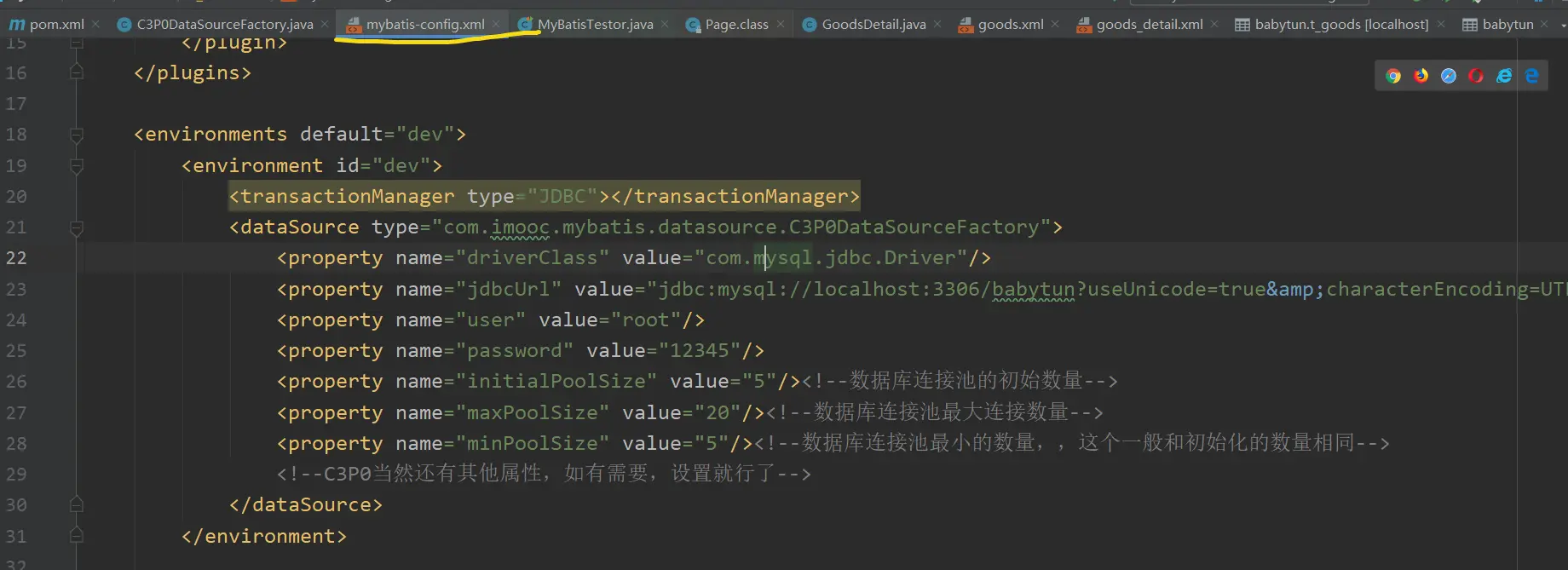Open babytun.t_goods [localhost] table tab

(1332, 25)
